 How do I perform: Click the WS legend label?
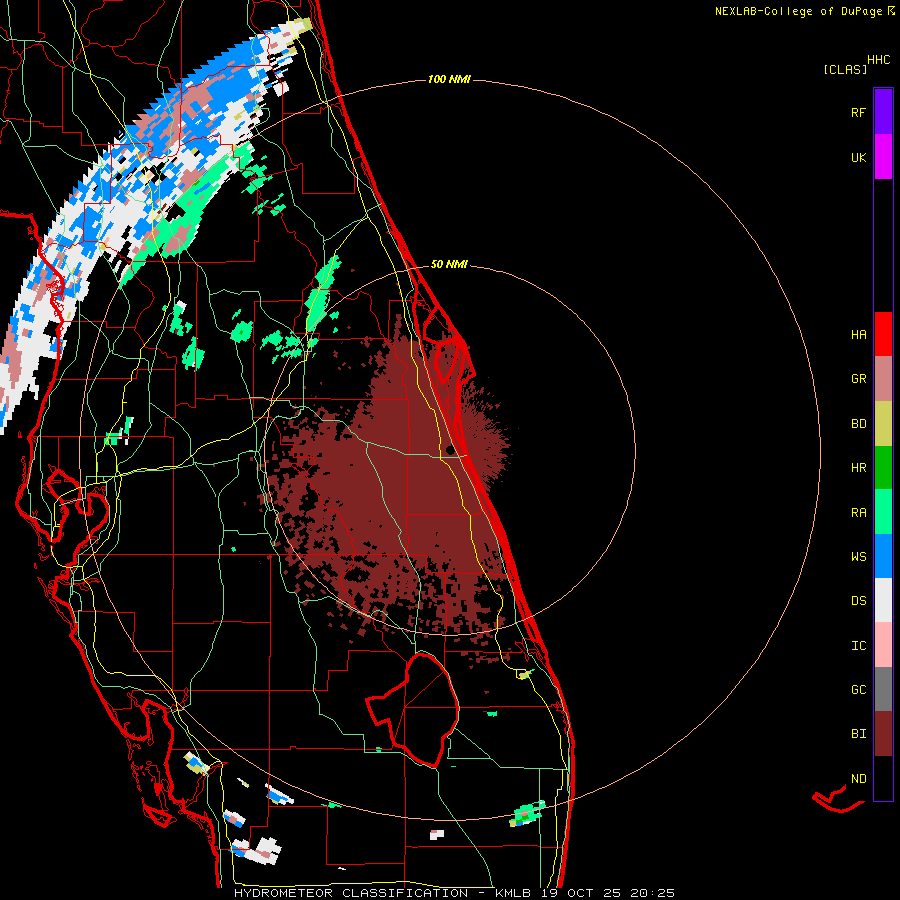[858, 557]
